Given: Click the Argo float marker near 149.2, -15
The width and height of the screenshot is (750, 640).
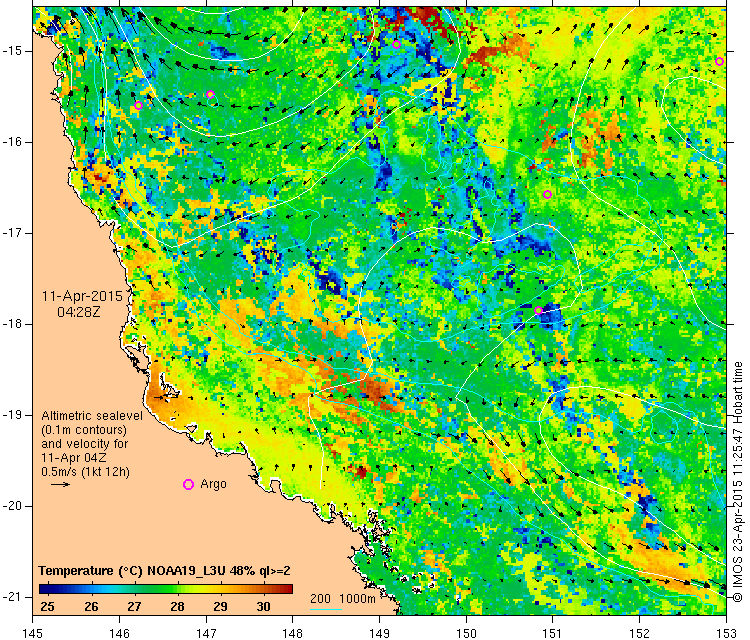Looking at the screenshot, I should tap(396, 44).
